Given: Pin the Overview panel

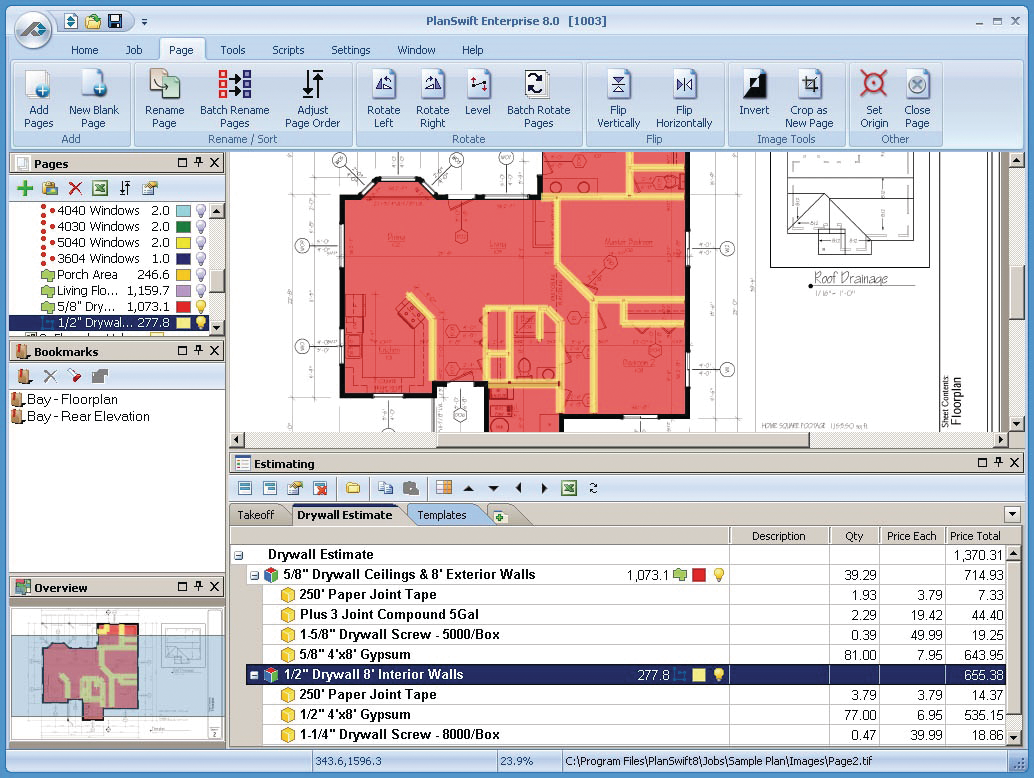Looking at the screenshot, I should [198, 586].
